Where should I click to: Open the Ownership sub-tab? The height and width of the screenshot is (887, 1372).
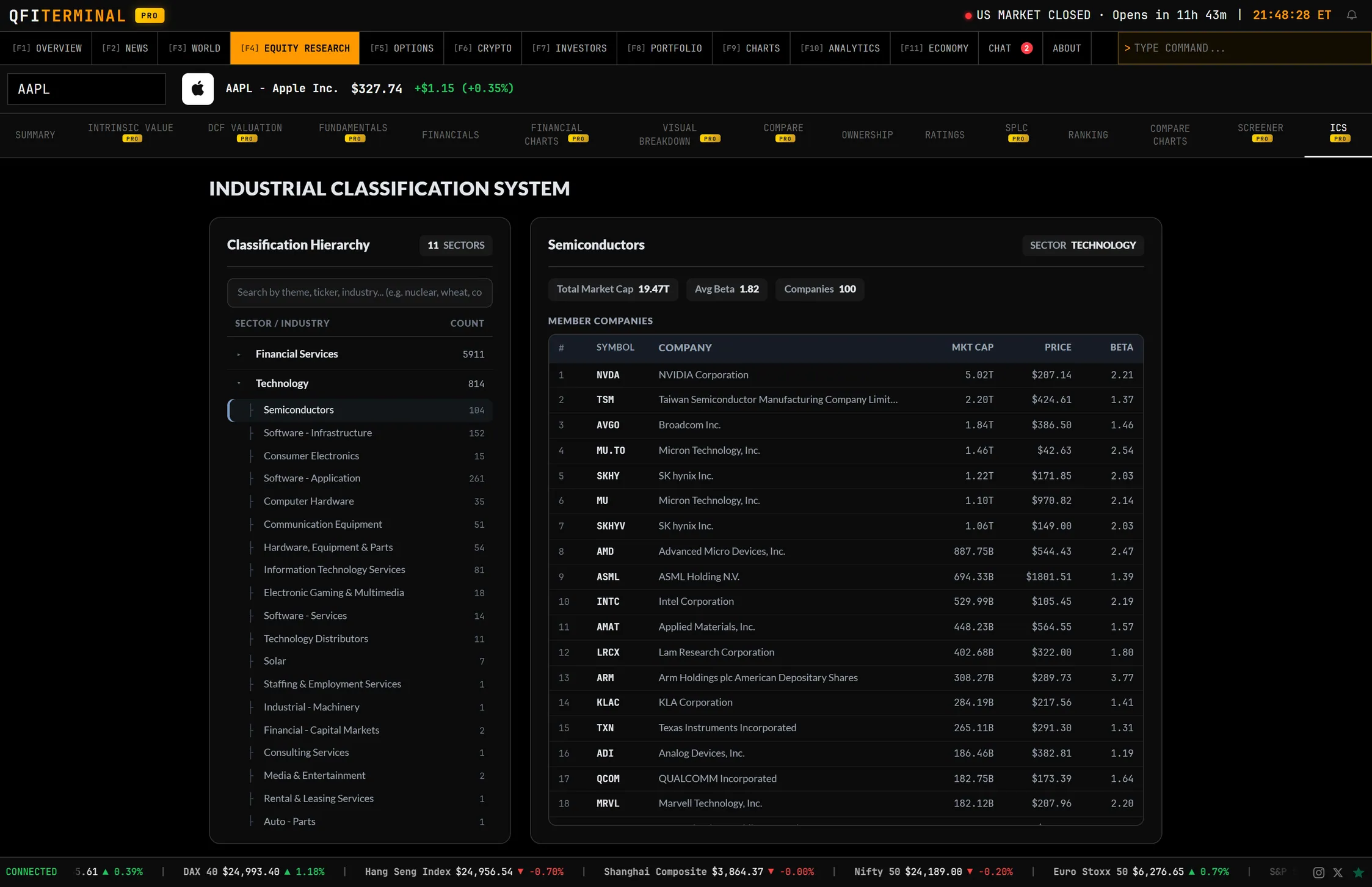coord(867,135)
